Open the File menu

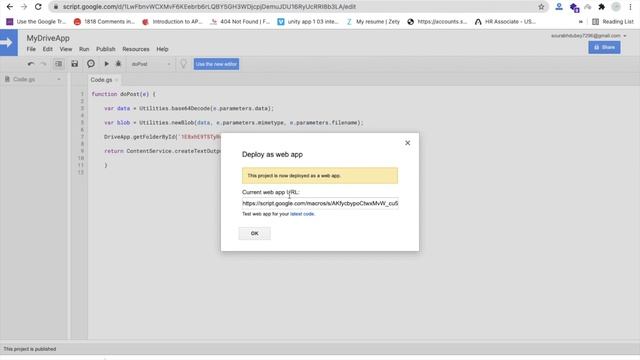31,49
